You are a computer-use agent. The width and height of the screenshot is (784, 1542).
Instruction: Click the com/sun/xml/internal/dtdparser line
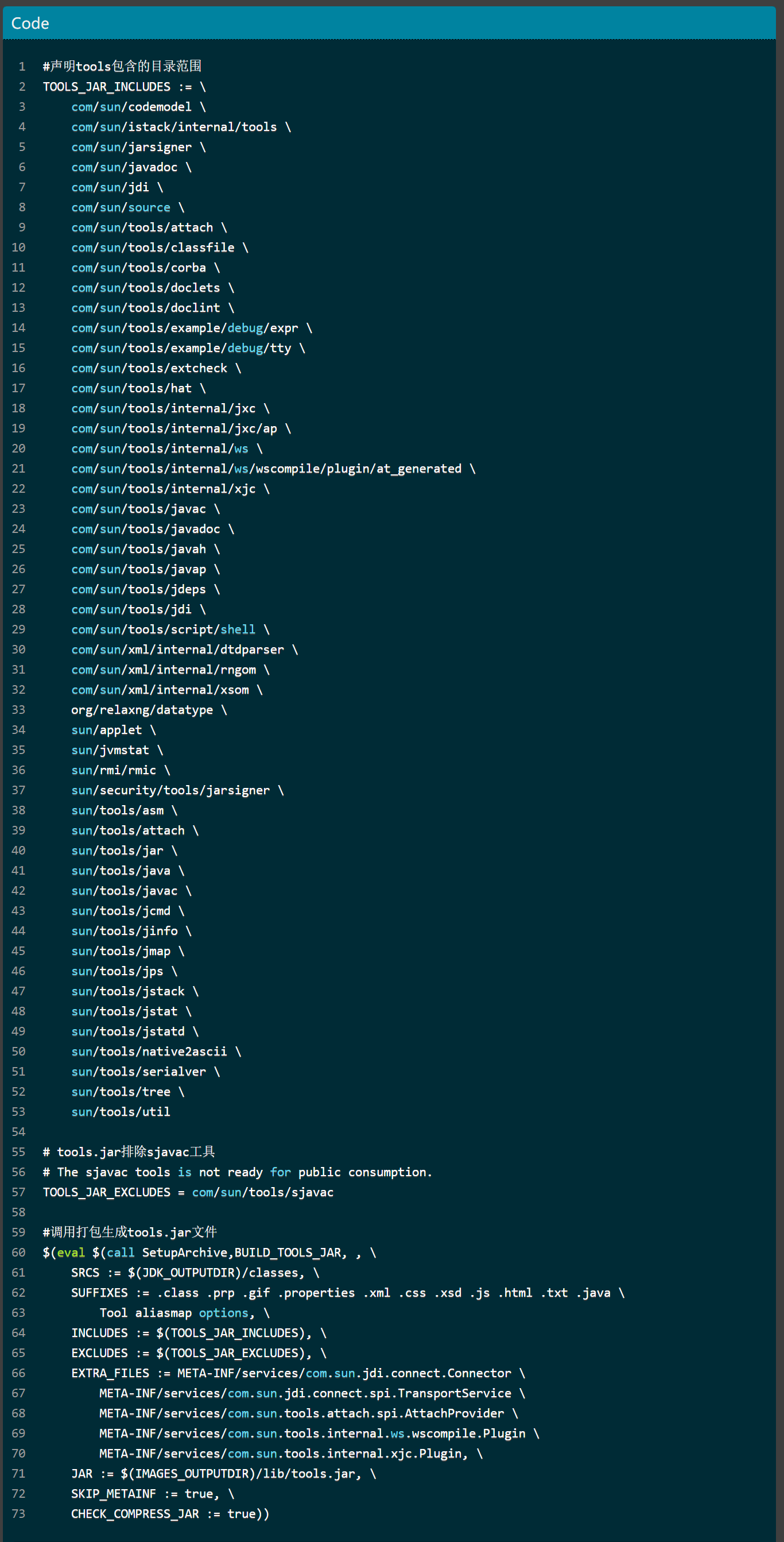click(x=185, y=650)
